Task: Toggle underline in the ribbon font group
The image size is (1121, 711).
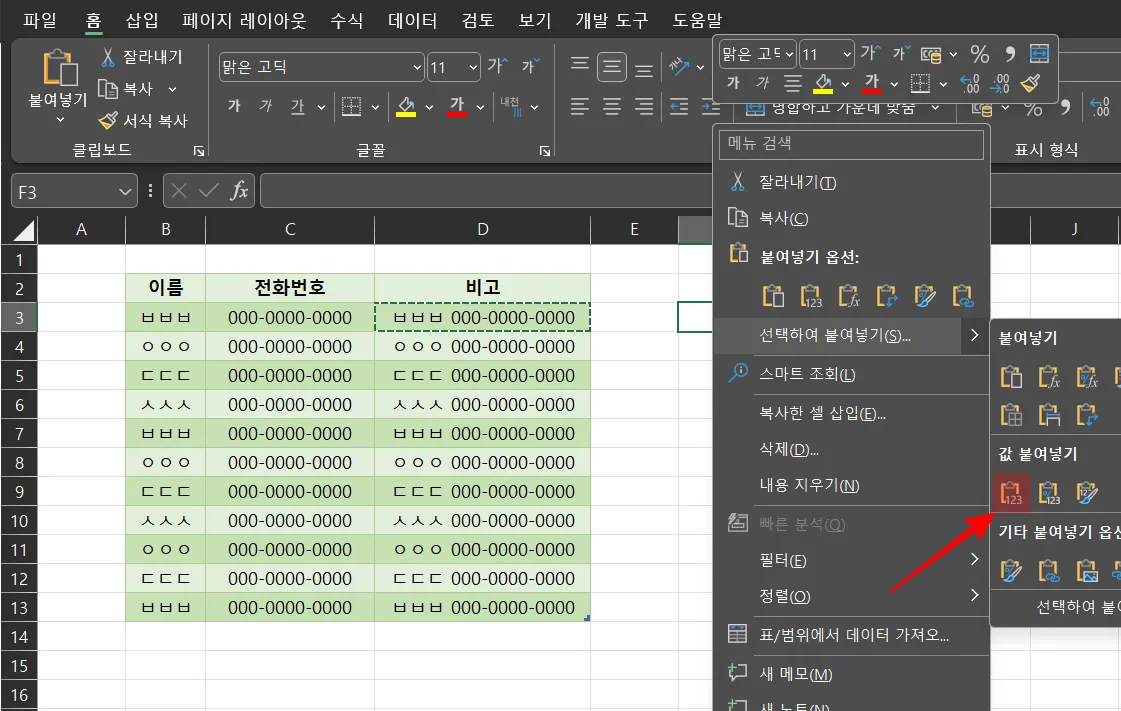Action: [x=297, y=106]
